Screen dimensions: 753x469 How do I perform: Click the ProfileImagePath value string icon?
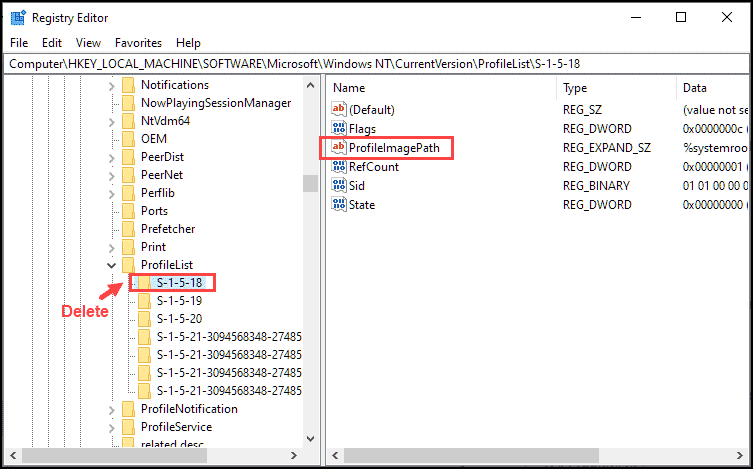pyautogui.click(x=339, y=147)
